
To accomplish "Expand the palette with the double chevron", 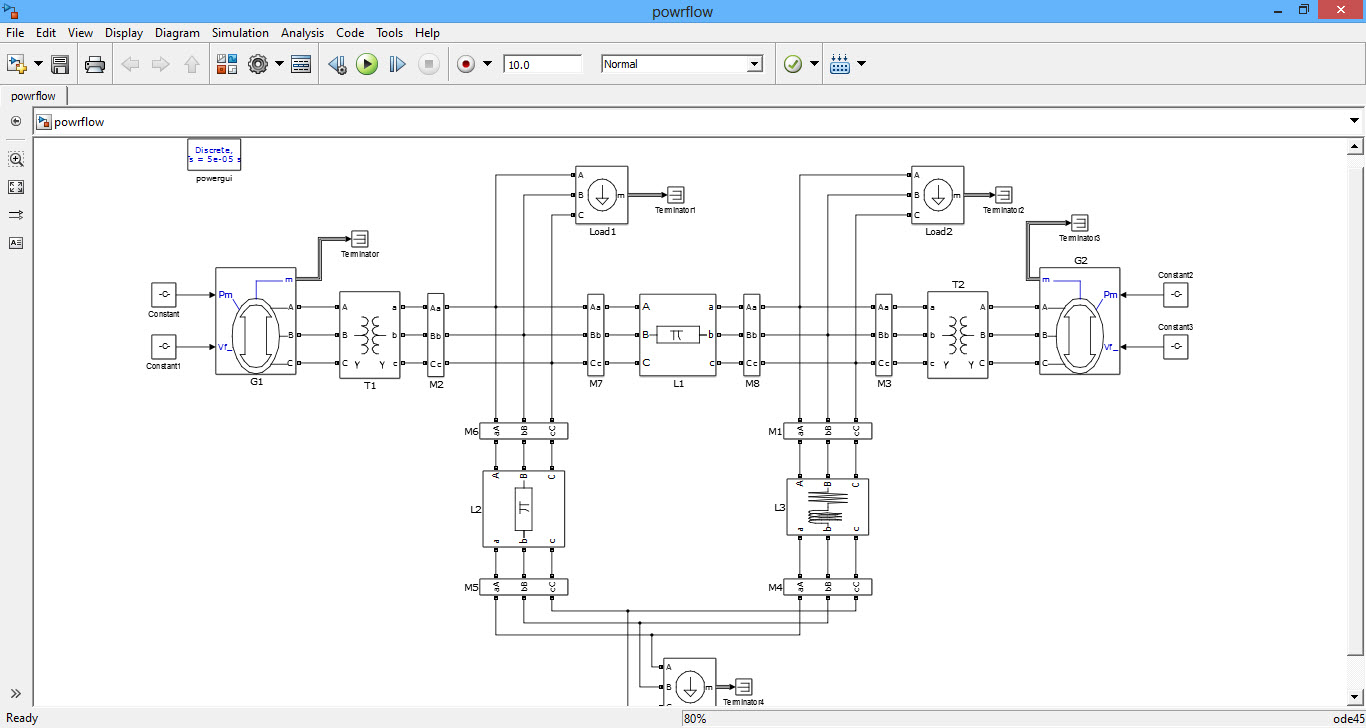I will pyautogui.click(x=16, y=693).
